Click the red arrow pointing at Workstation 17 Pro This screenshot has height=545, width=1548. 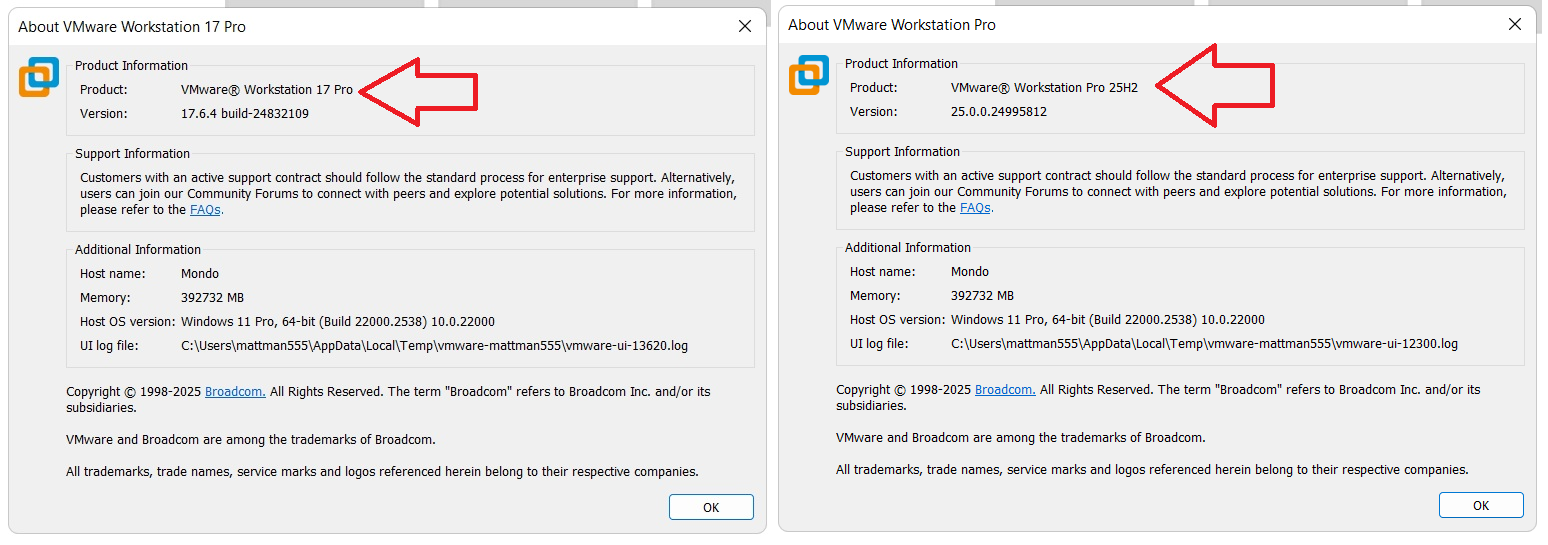420,92
